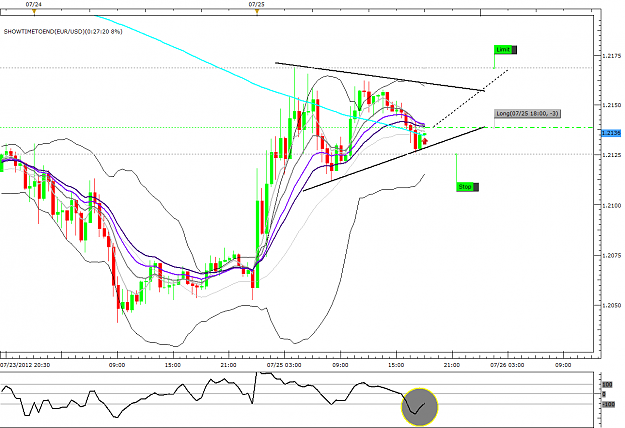
Task: Click the oscillator 0 level label
Action: 604,395
